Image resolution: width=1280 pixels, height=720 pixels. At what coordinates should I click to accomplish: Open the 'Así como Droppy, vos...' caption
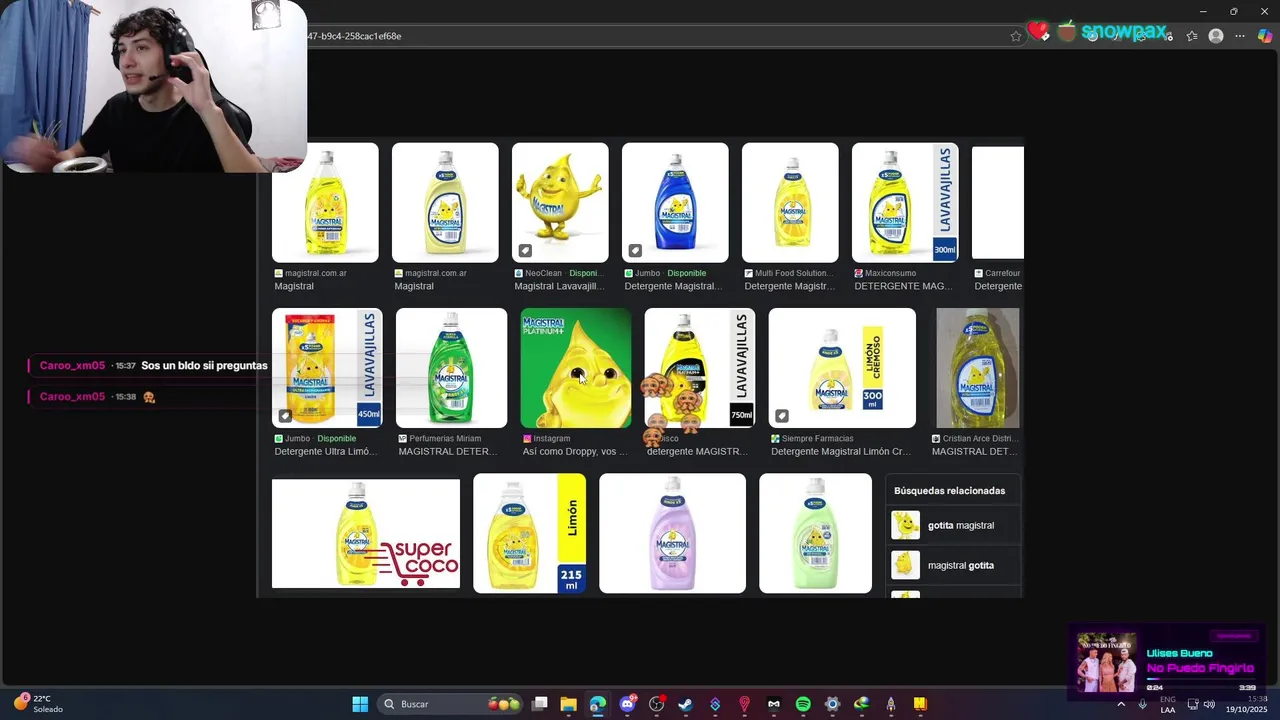[x=575, y=451]
